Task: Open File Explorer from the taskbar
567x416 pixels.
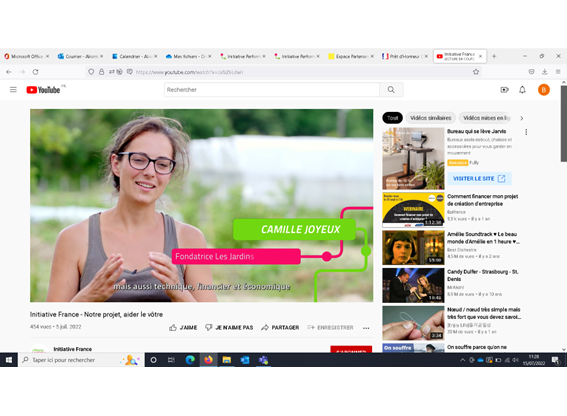Action: click(227, 360)
